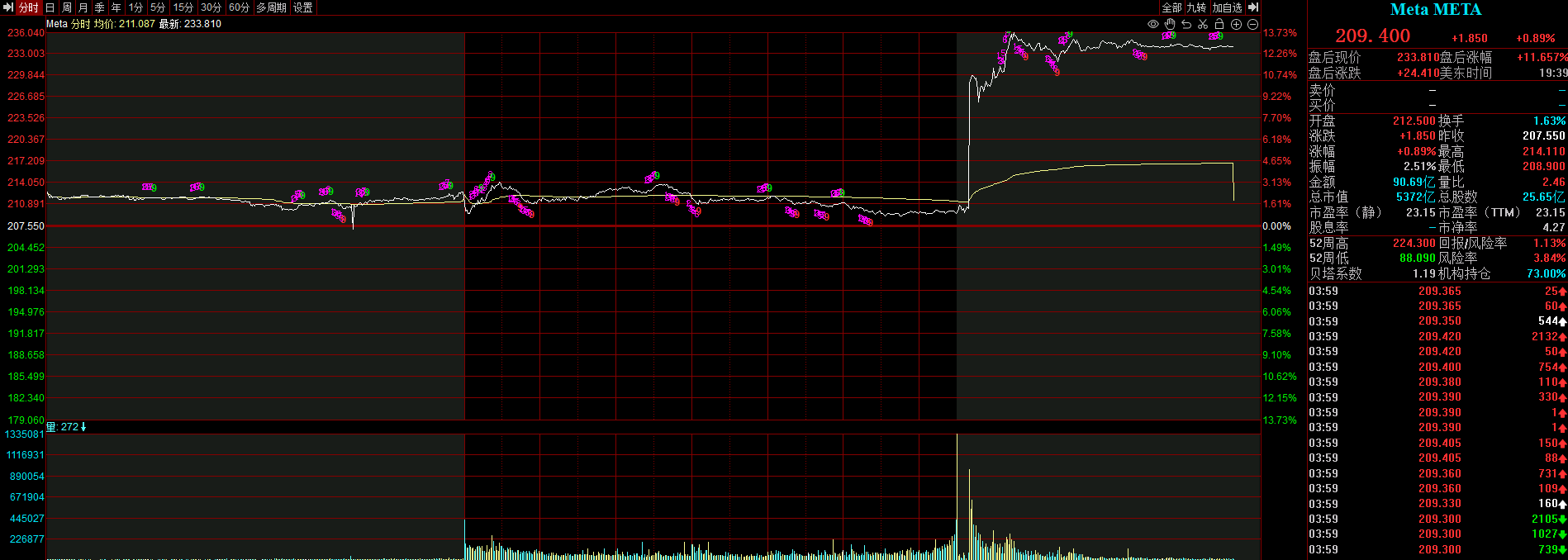Click the 179.060 price axis label
Viewport: 1568px width, 560px height.
[26, 420]
